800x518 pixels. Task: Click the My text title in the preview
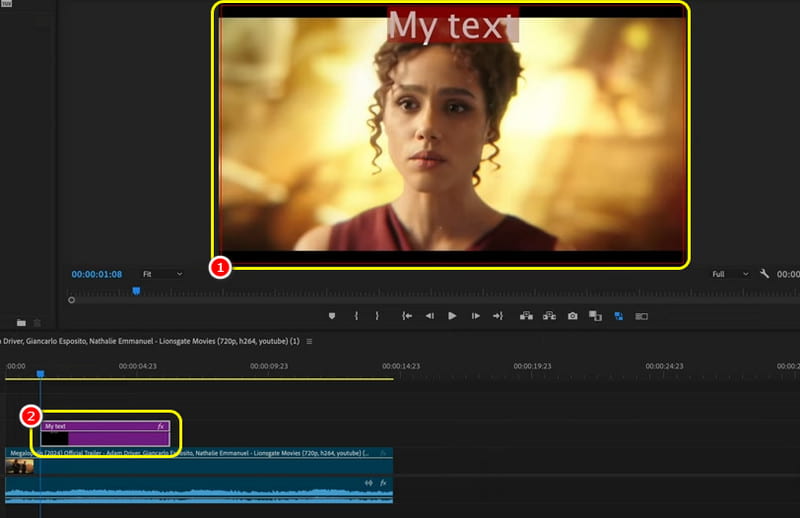click(x=453, y=24)
